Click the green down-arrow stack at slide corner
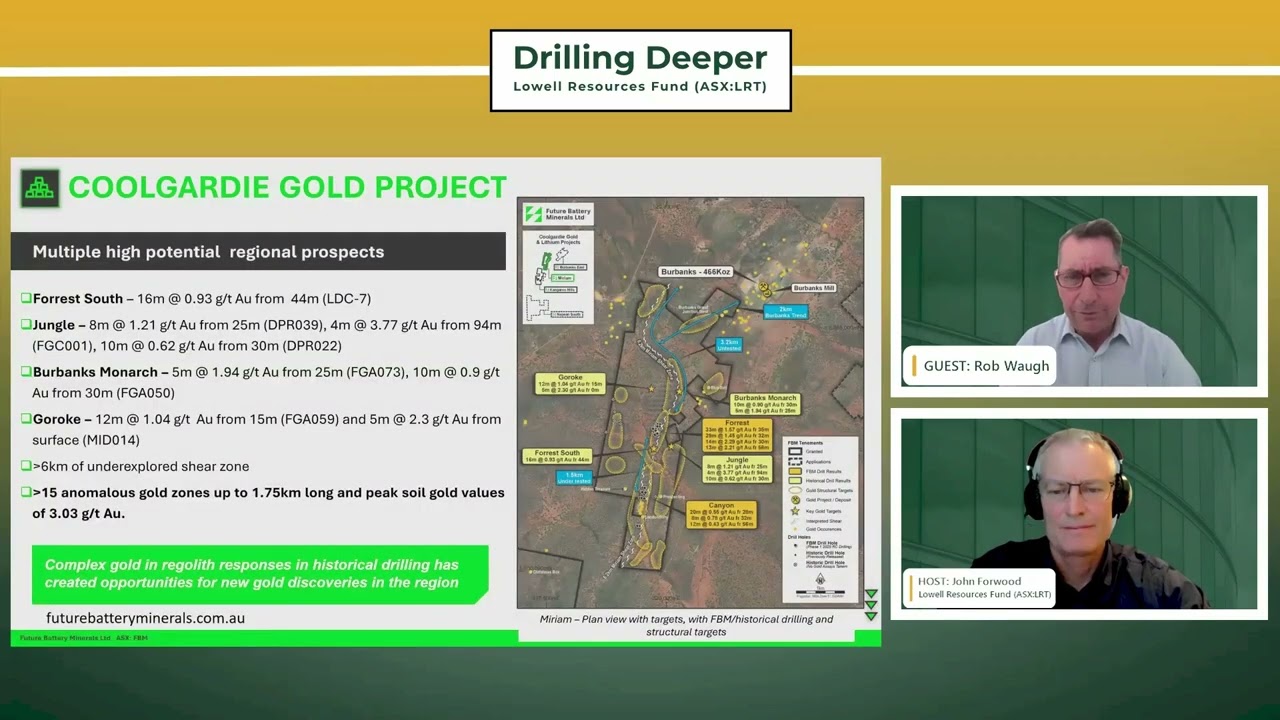 pos(870,605)
